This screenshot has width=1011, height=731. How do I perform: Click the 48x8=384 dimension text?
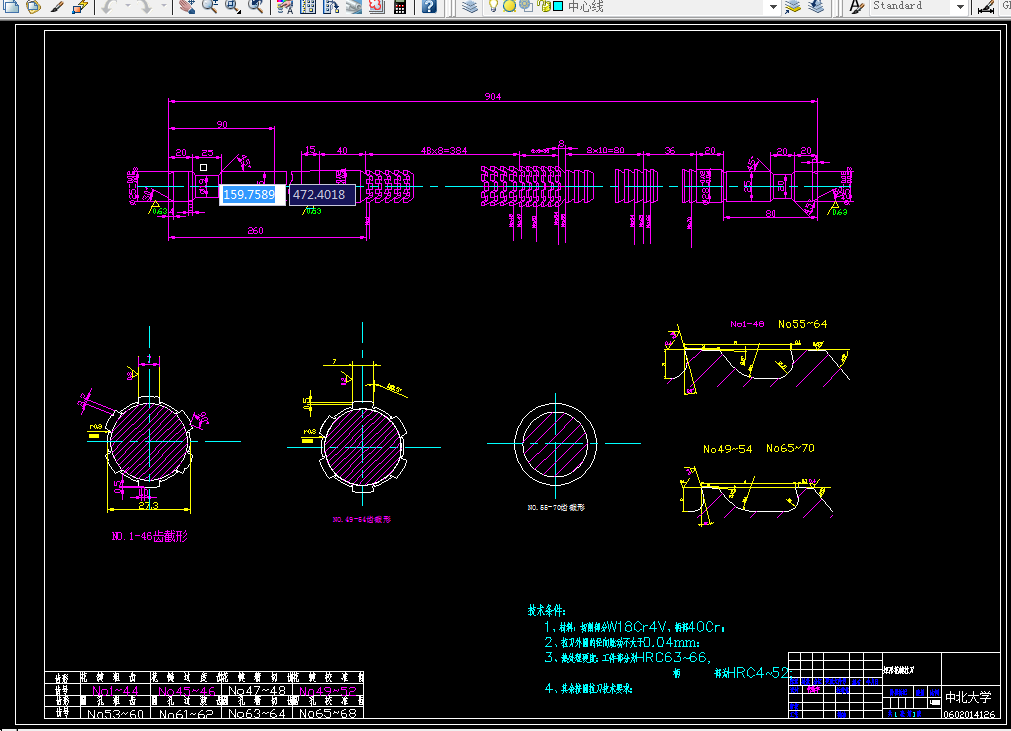pyautogui.click(x=444, y=150)
